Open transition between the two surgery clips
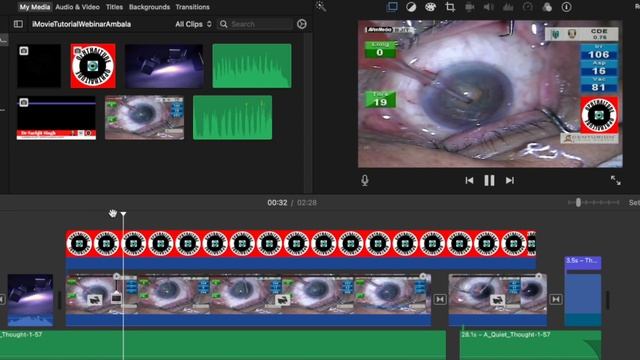The height and width of the screenshot is (360, 640). coord(440,300)
